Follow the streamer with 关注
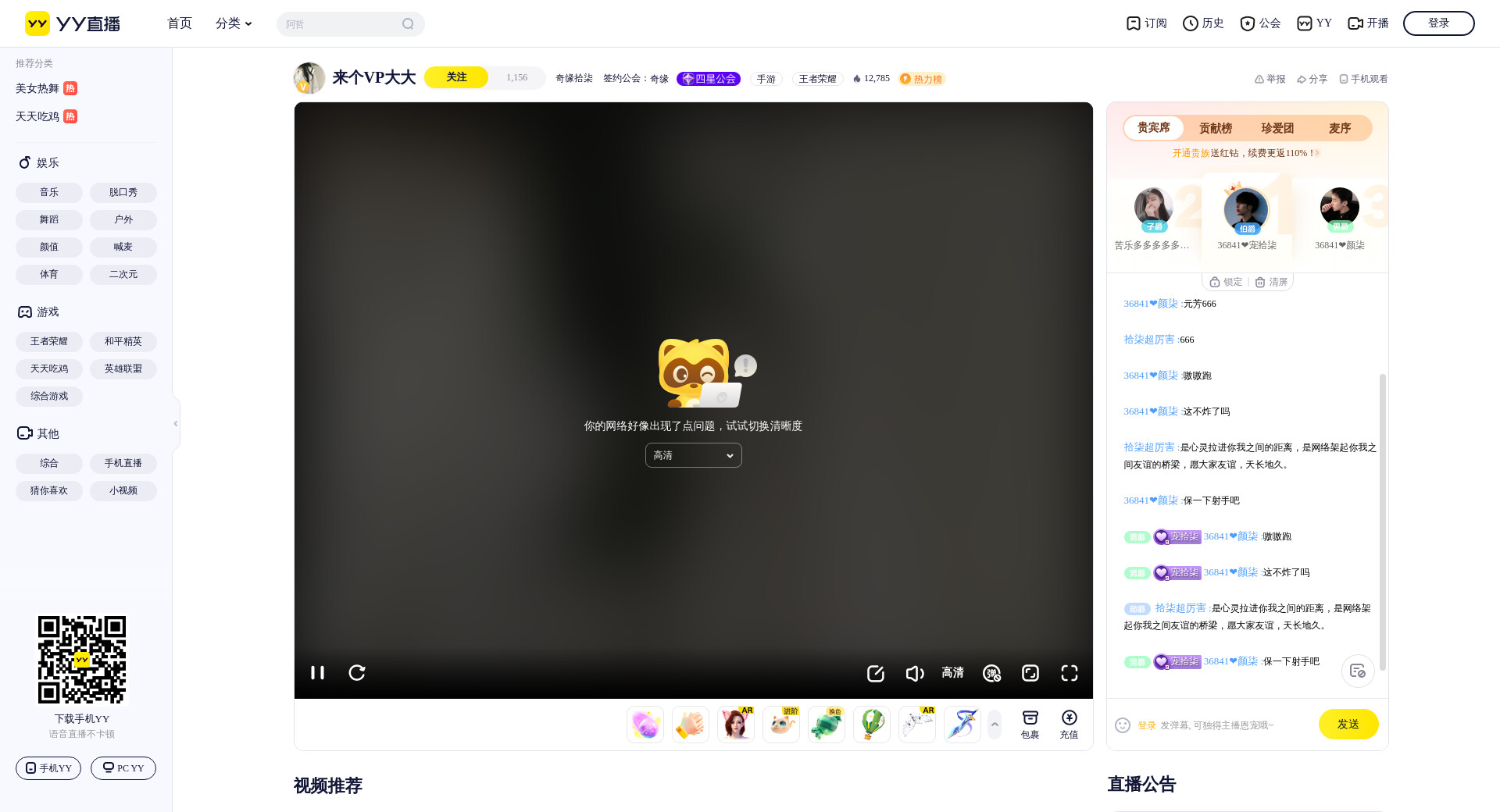Viewport: 1500px width, 812px height. point(456,77)
